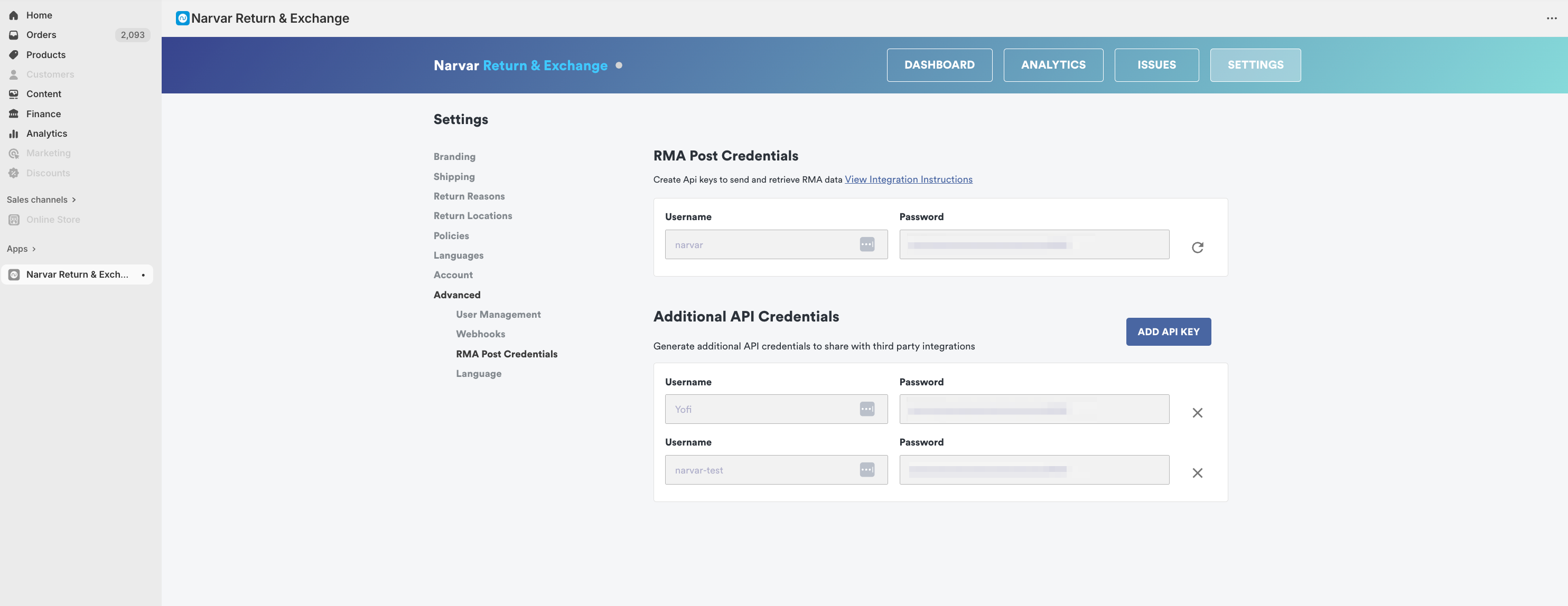Click the dots icon in narvar-test username field

(x=867, y=470)
